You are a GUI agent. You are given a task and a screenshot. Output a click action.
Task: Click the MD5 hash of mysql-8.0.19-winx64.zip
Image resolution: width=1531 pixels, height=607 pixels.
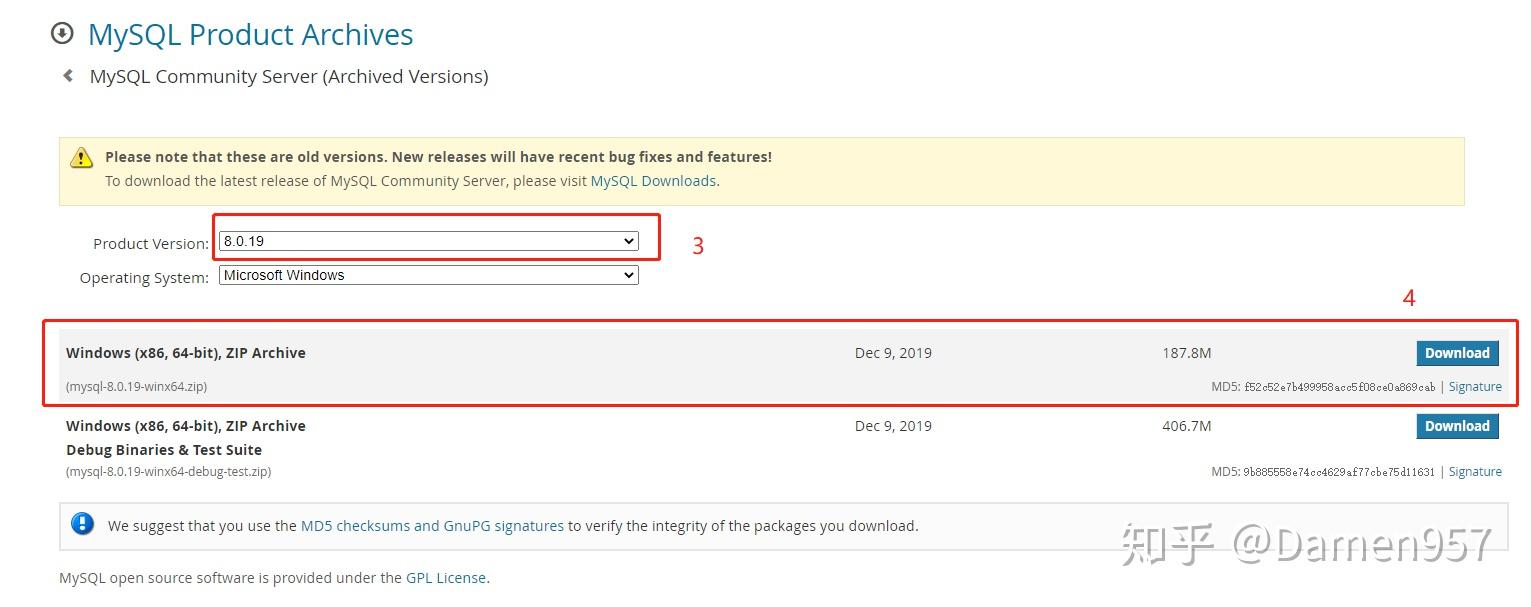1339,387
